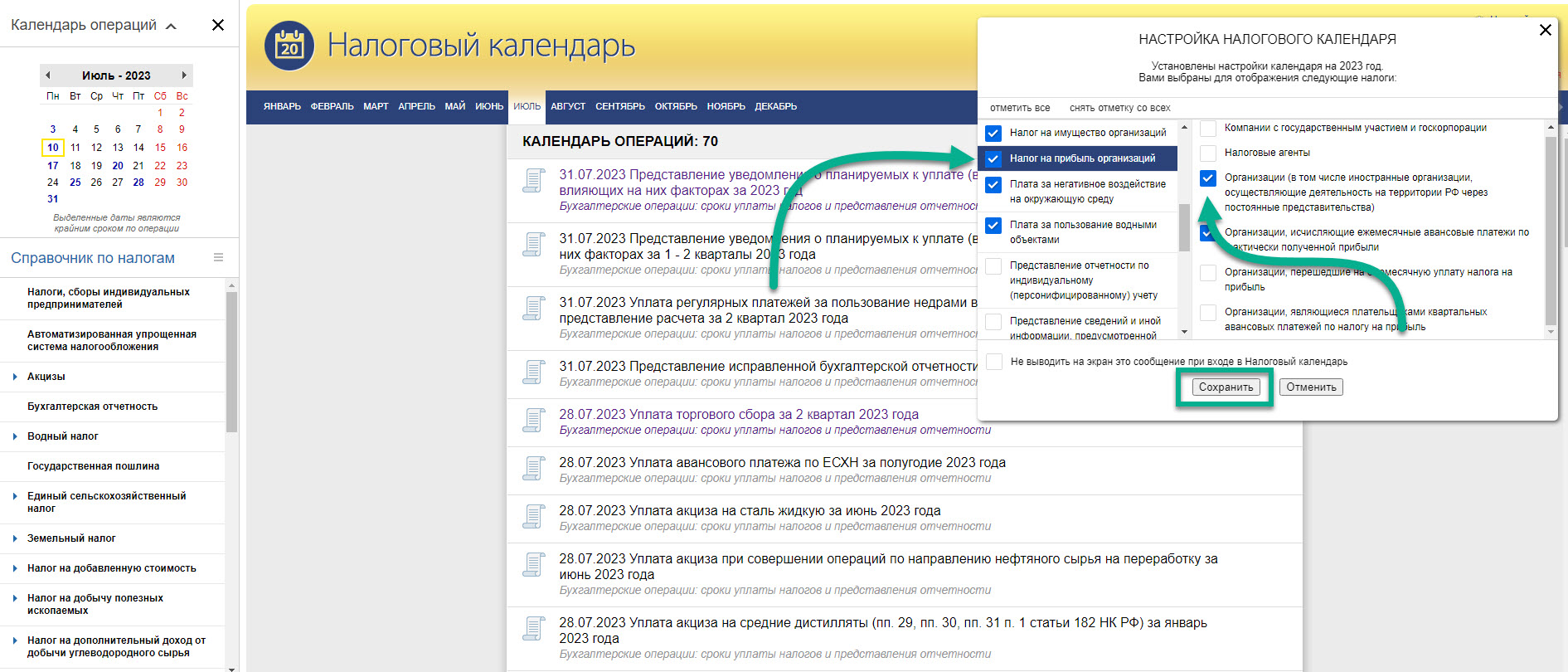This screenshot has height=672, width=1568.
Task: Go to previous month in mini calendar
Action: pyautogui.click(x=48, y=75)
